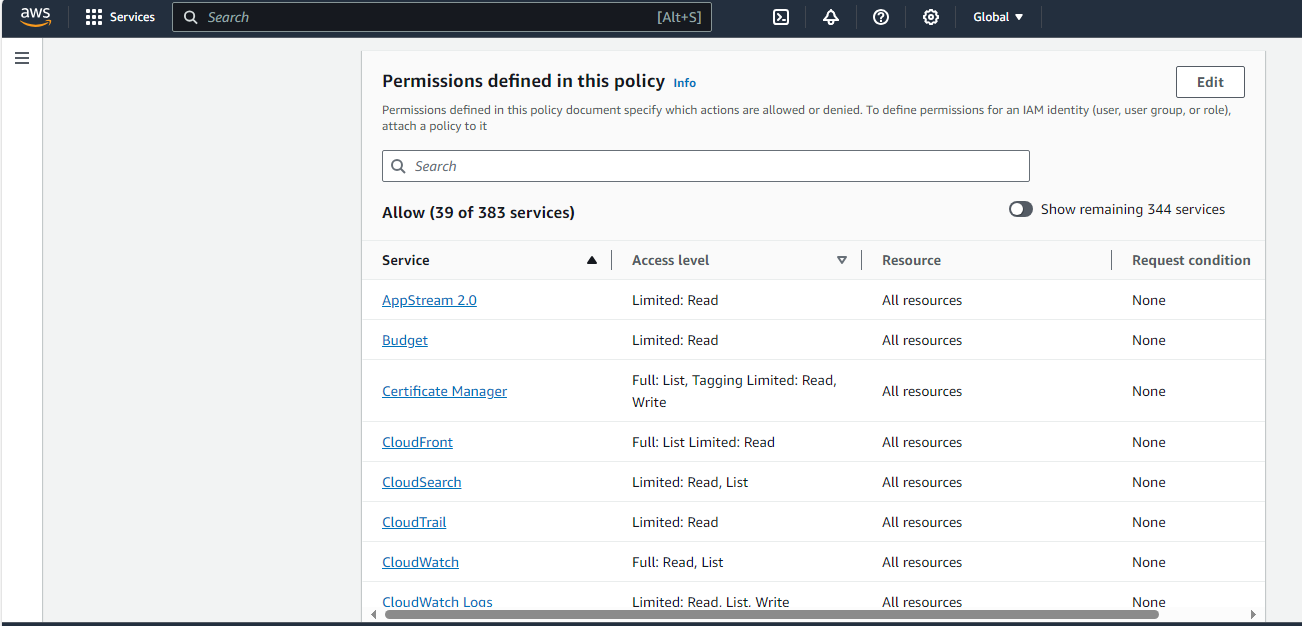Click Certificate Manager access level text
This screenshot has height=626, width=1302.
point(734,391)
